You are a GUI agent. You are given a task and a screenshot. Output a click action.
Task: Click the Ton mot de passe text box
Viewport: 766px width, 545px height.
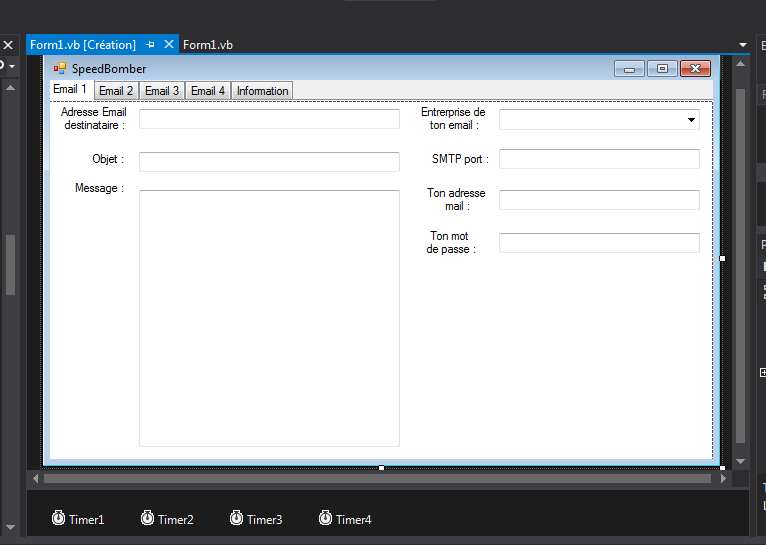[599, 243]
